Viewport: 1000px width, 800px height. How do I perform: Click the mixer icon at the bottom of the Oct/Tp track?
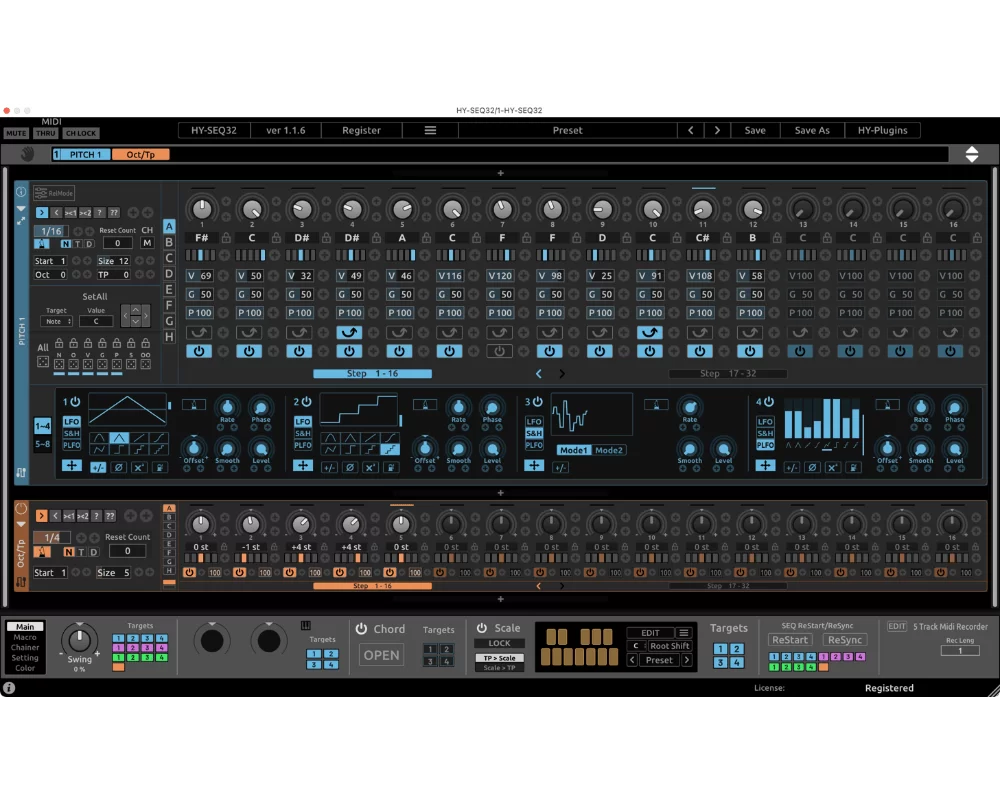(21, 582)
